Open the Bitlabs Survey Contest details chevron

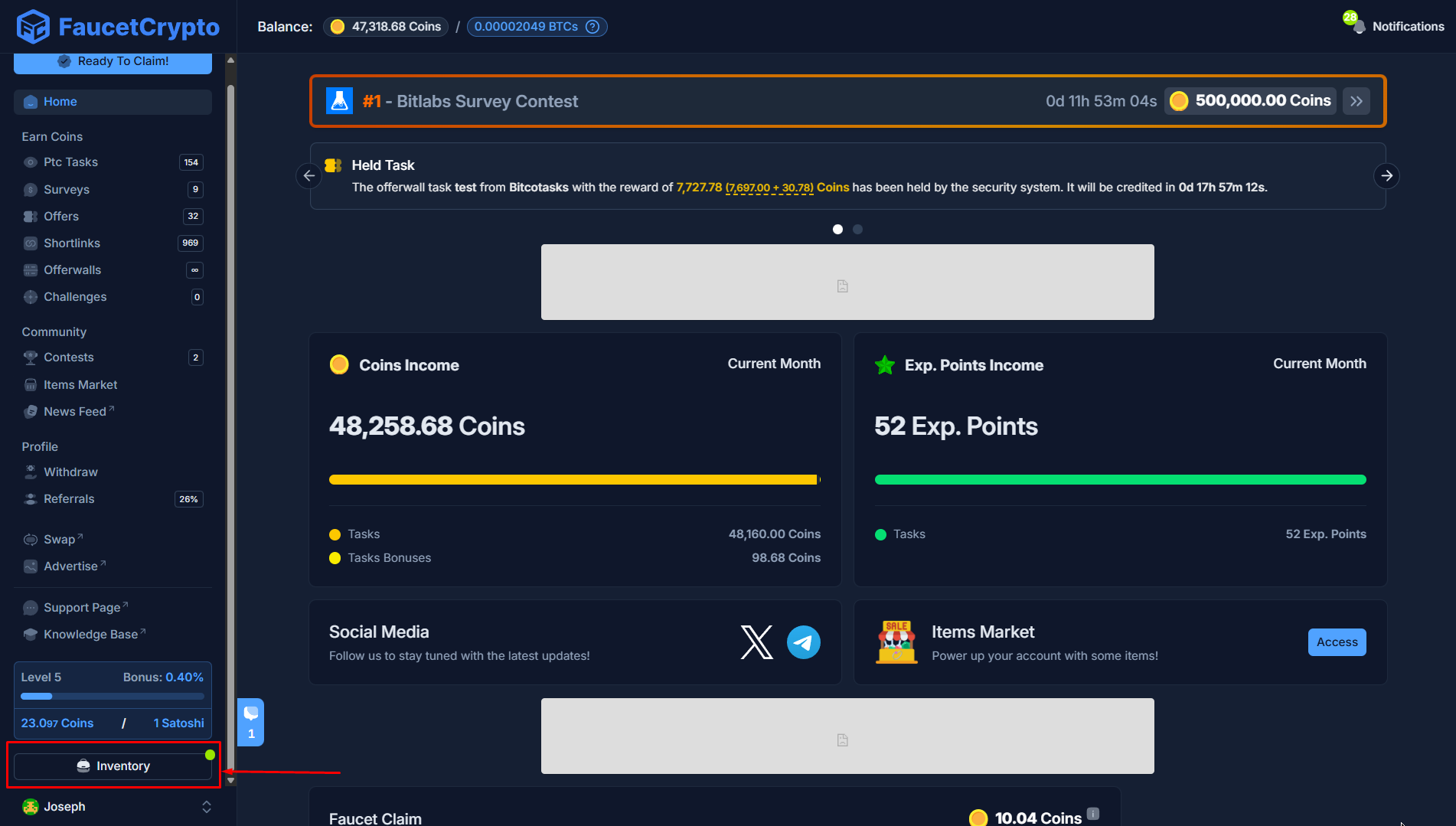(1356, 100)
